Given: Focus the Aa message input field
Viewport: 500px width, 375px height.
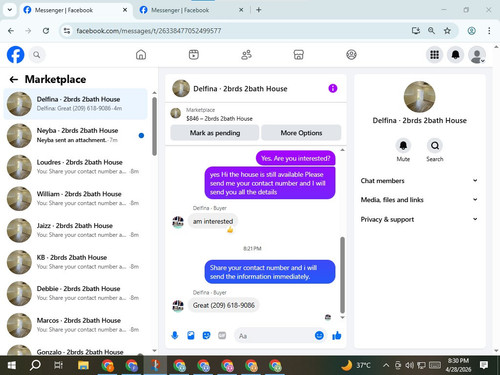Looking at the screenshot, I should click(274, 336).
